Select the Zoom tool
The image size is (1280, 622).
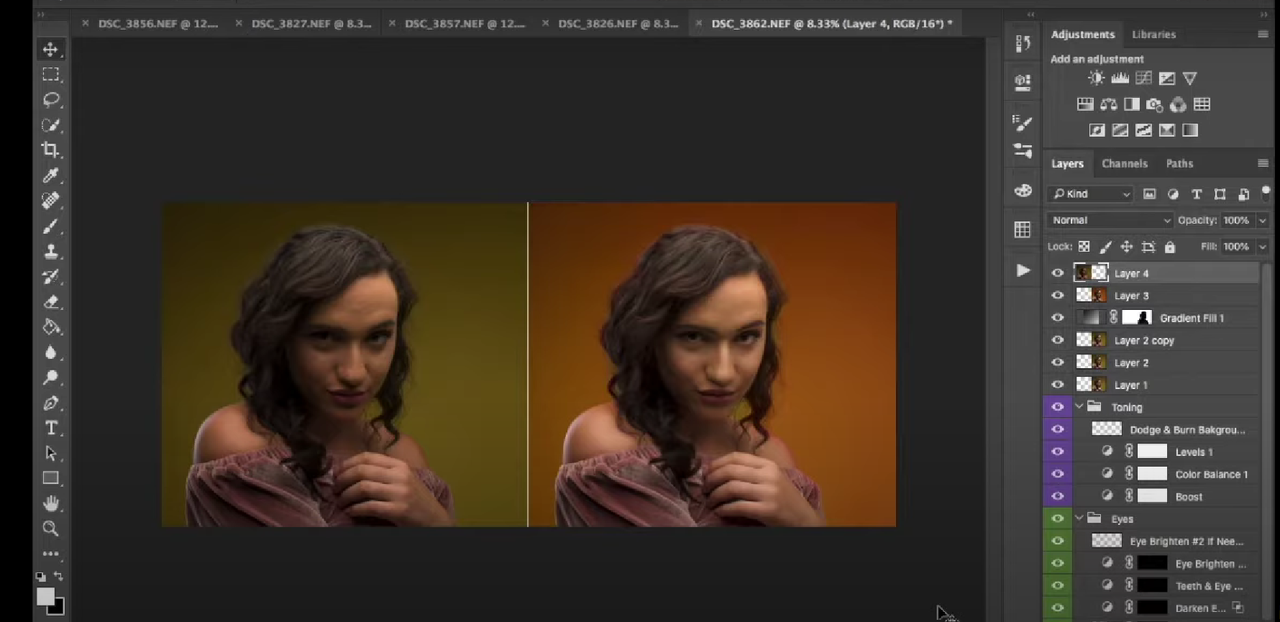(x=51, y=528)
